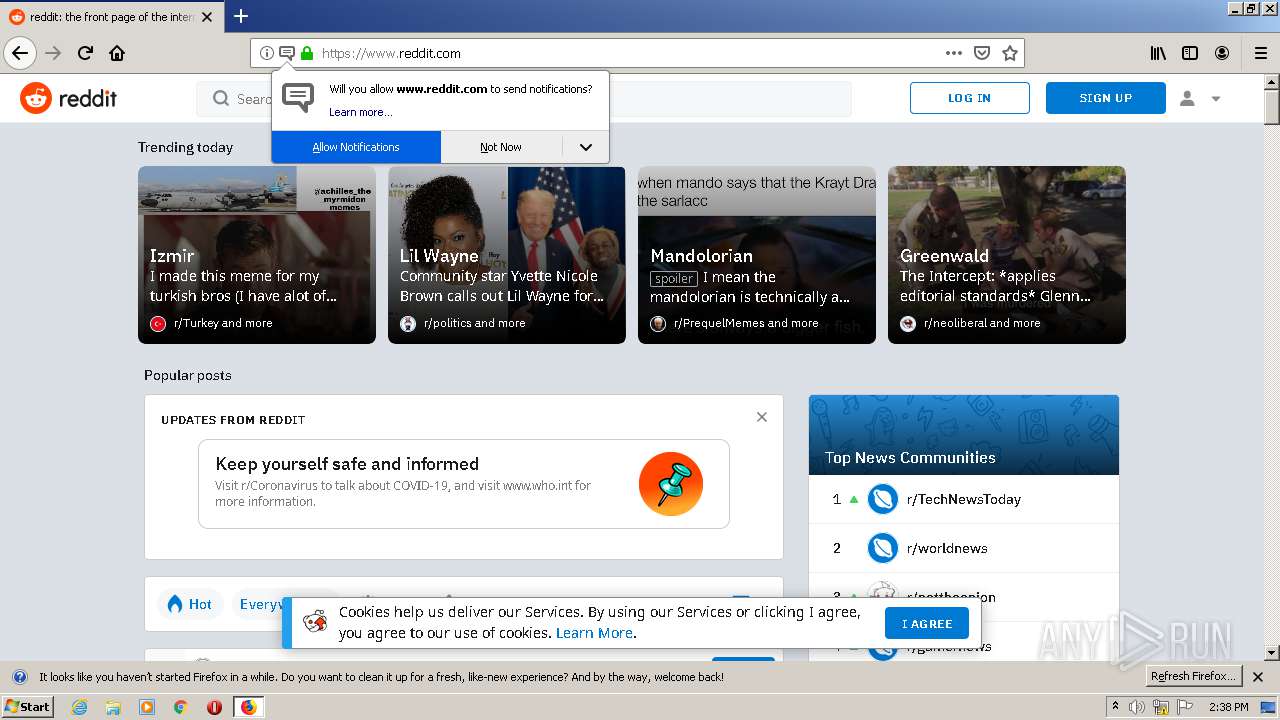1280x720 pixels.
Task: Launch Chrome from taskbar
Action: [180, 707]
